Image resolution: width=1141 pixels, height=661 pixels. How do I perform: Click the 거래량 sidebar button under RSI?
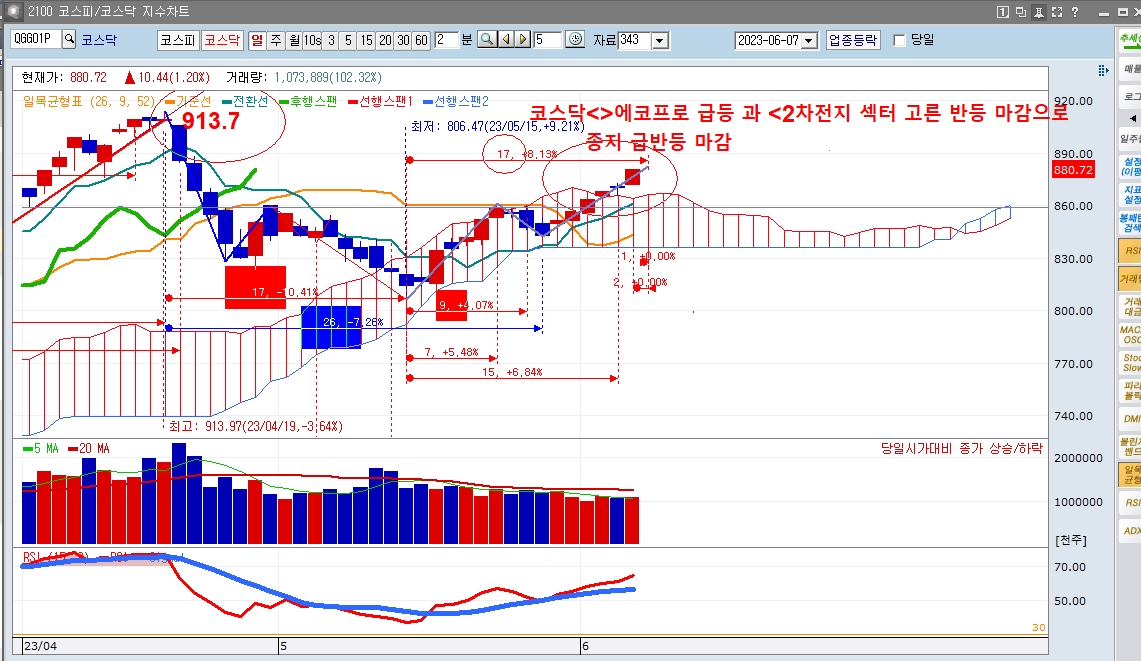(x=1130, y=279)
